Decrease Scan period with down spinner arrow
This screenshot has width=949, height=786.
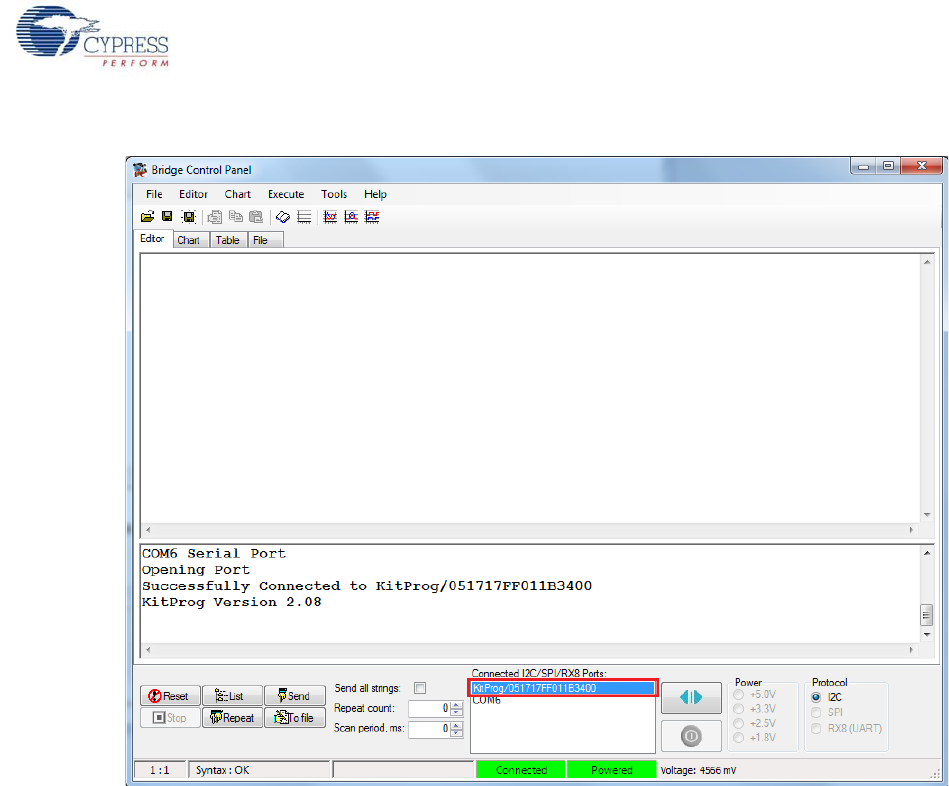(x=456, y=732)
